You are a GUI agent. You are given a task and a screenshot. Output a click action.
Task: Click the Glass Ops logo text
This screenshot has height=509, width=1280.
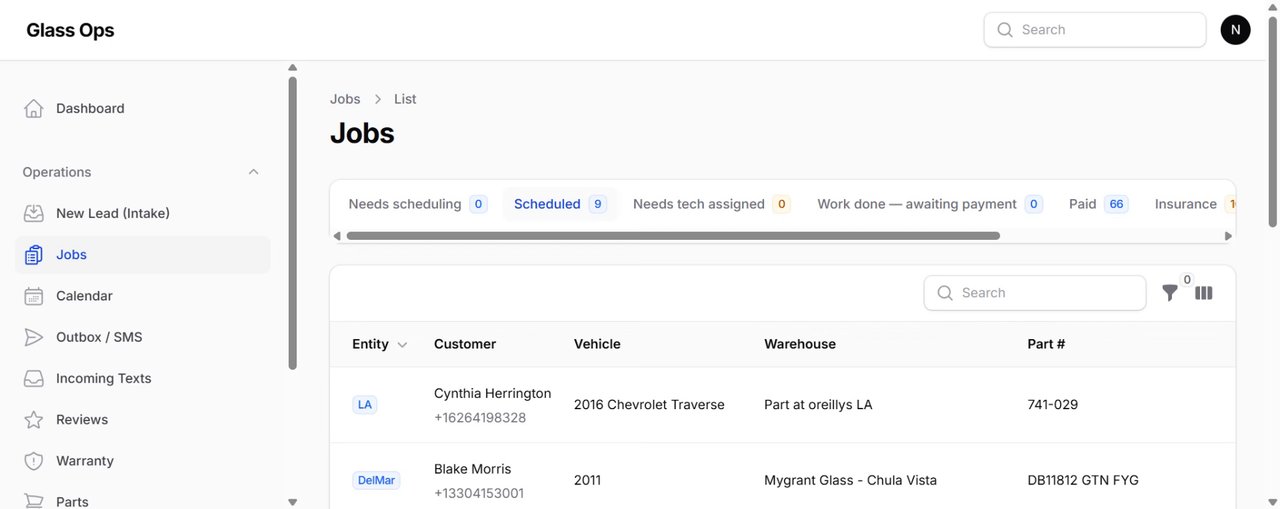click(x=70, y=30)
